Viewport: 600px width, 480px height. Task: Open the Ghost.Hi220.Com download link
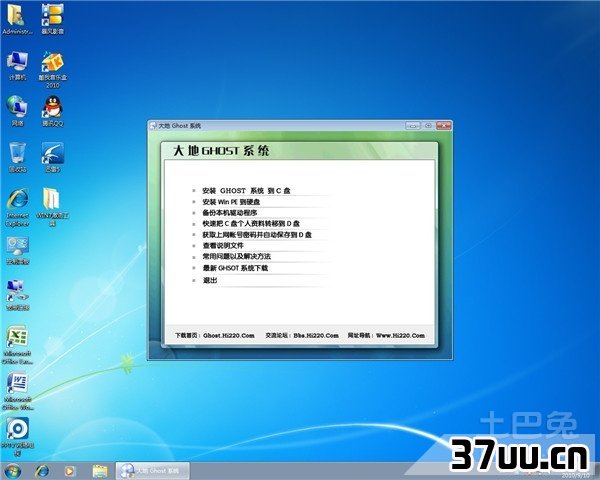229,335
